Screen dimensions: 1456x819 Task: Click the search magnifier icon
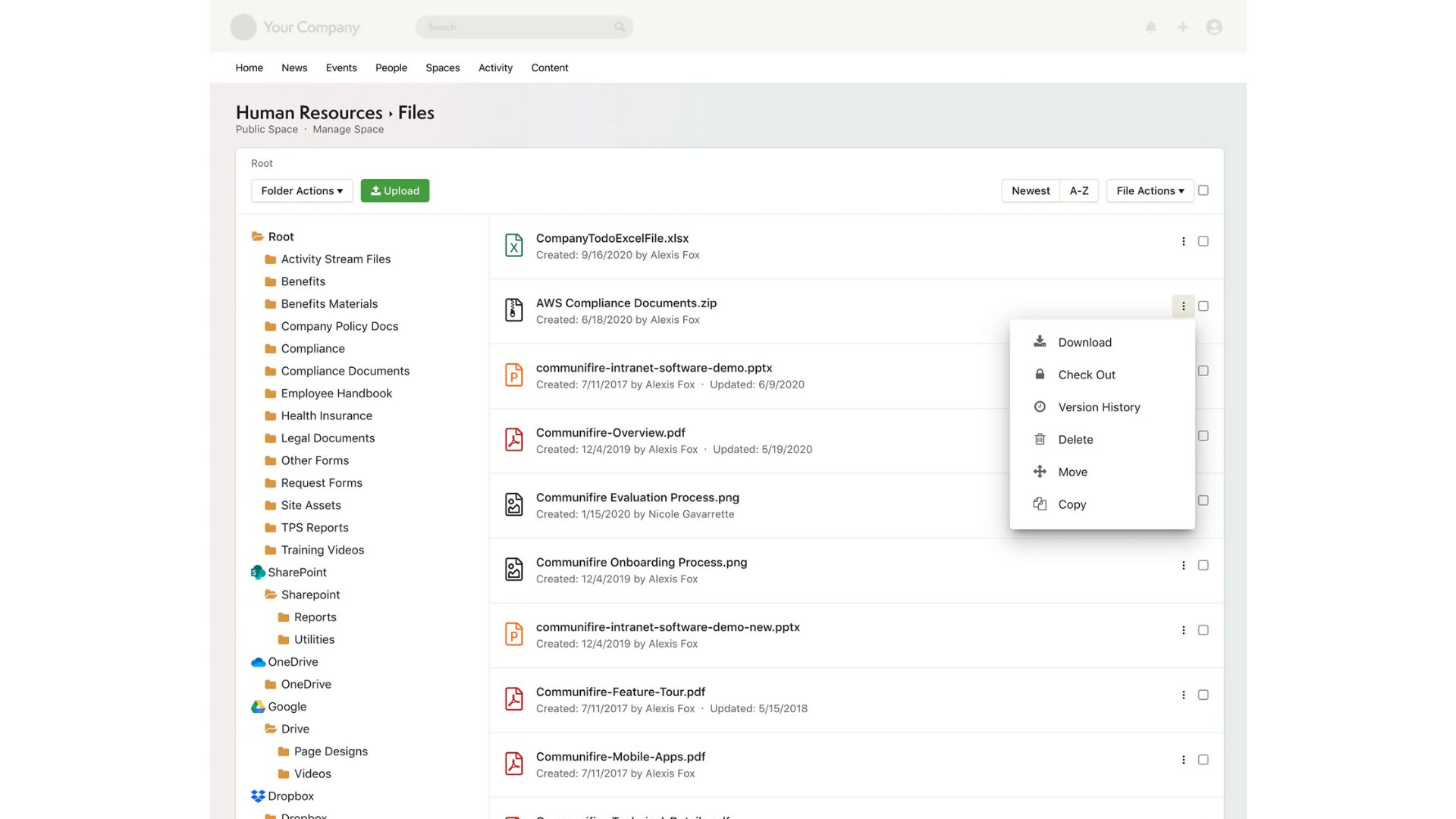point(620,27)
